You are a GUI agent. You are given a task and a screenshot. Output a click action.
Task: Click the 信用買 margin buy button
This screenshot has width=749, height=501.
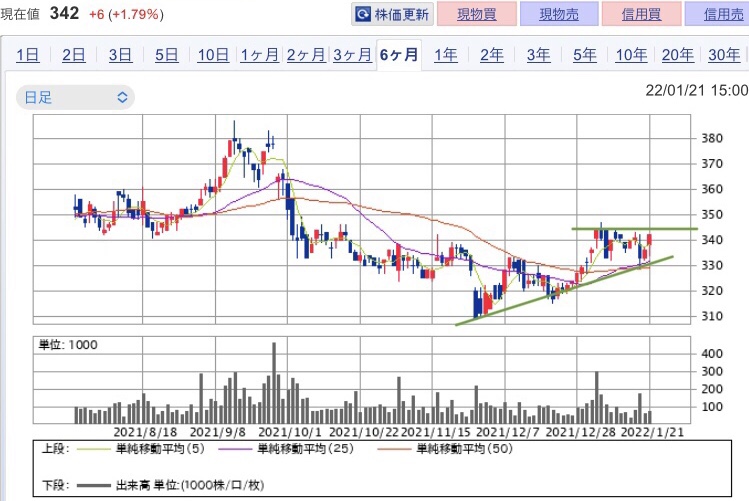(x=641, y=15)
